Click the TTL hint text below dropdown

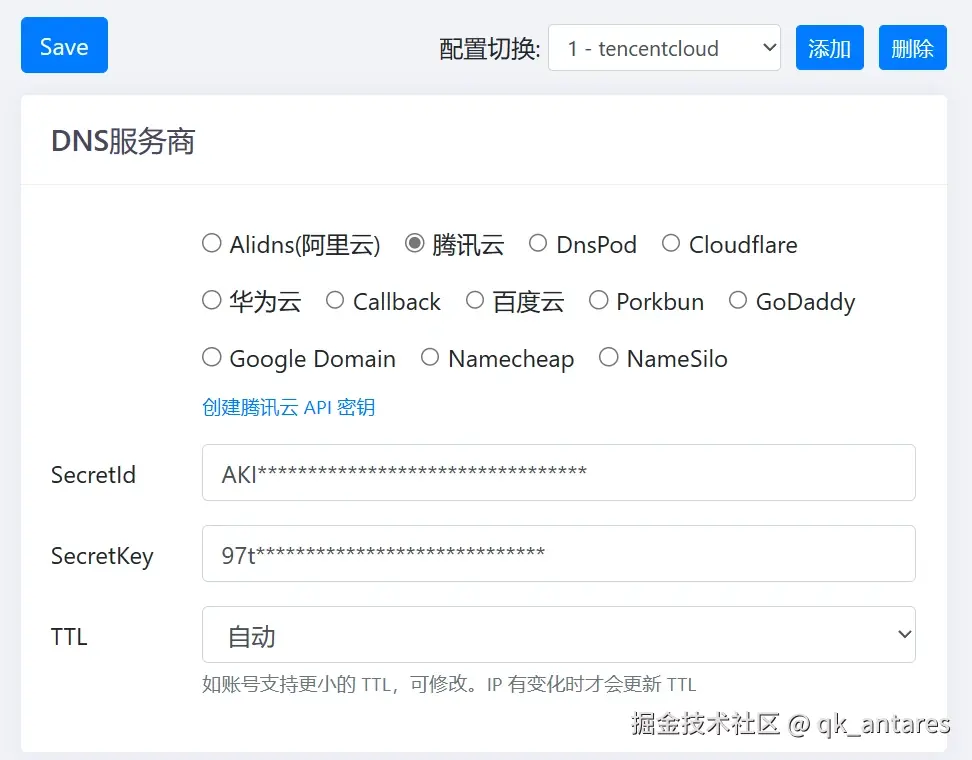tap(449, 684)
